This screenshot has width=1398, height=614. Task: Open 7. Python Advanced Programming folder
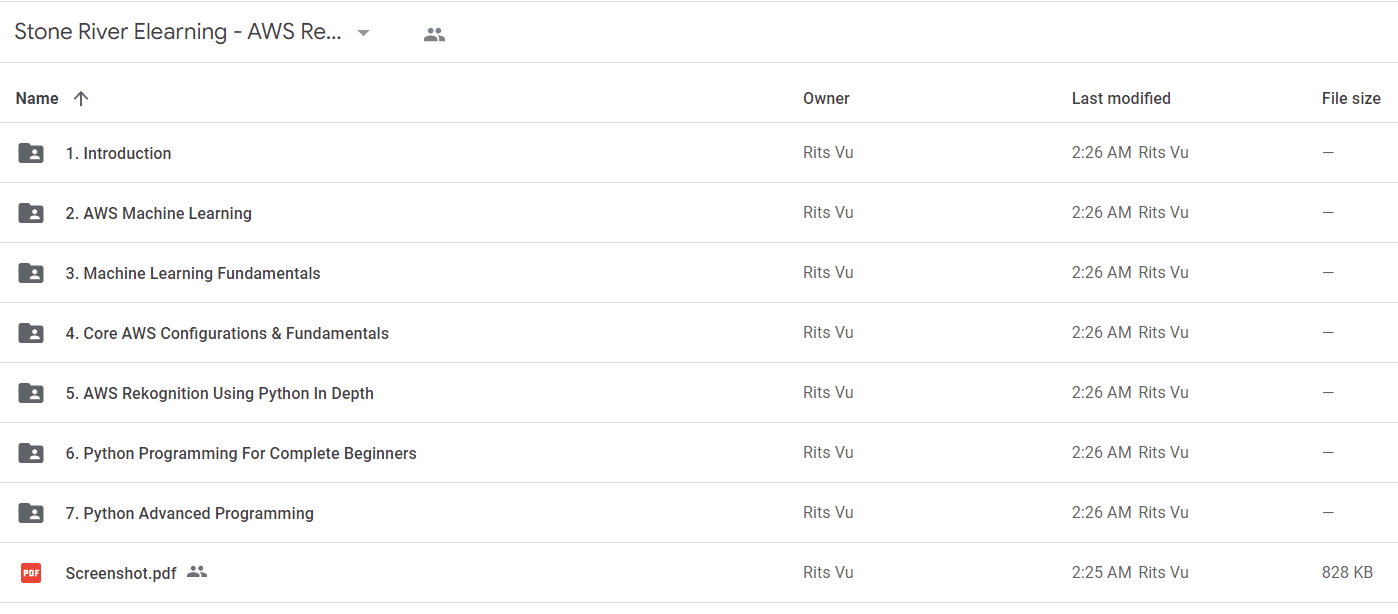click(x=190, y=513)
